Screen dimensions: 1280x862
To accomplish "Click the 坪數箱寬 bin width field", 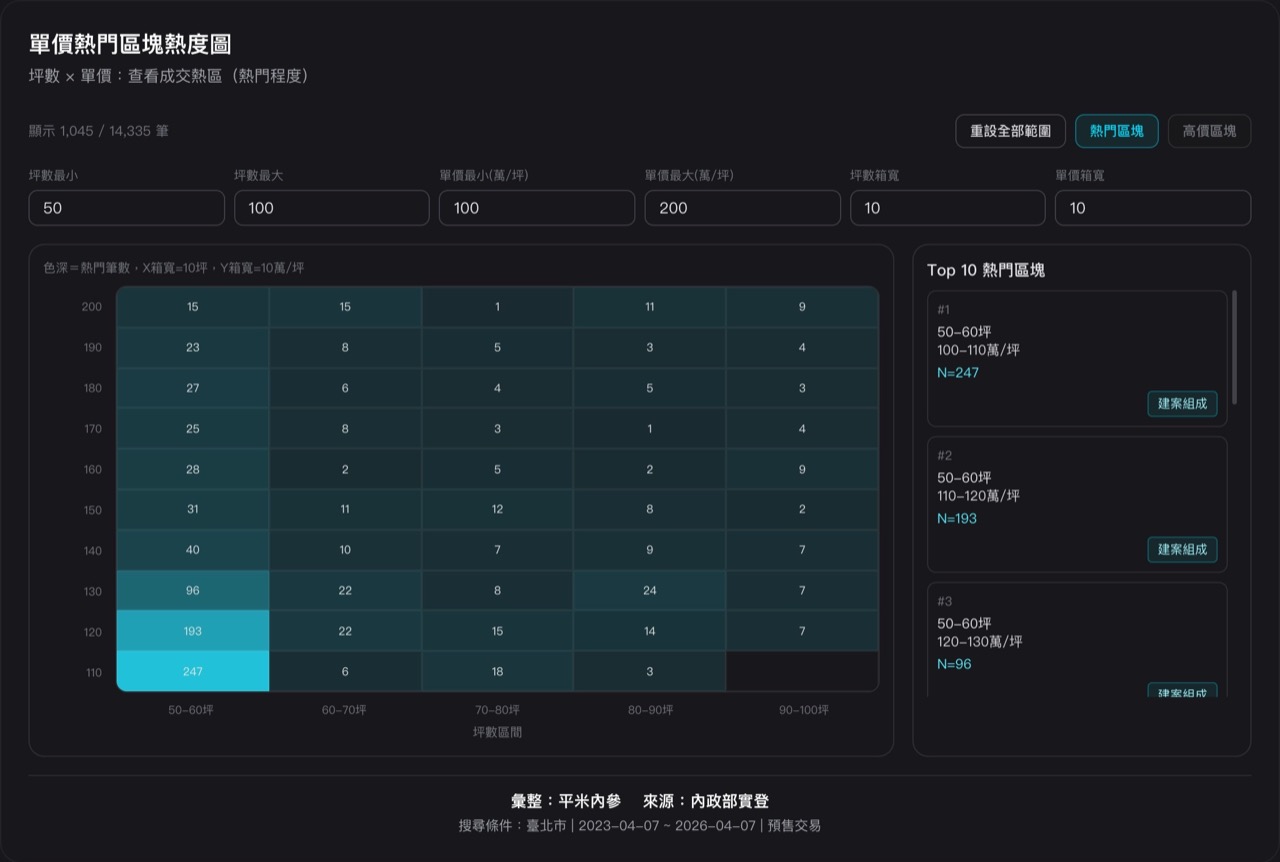I will tap(947, 208).
